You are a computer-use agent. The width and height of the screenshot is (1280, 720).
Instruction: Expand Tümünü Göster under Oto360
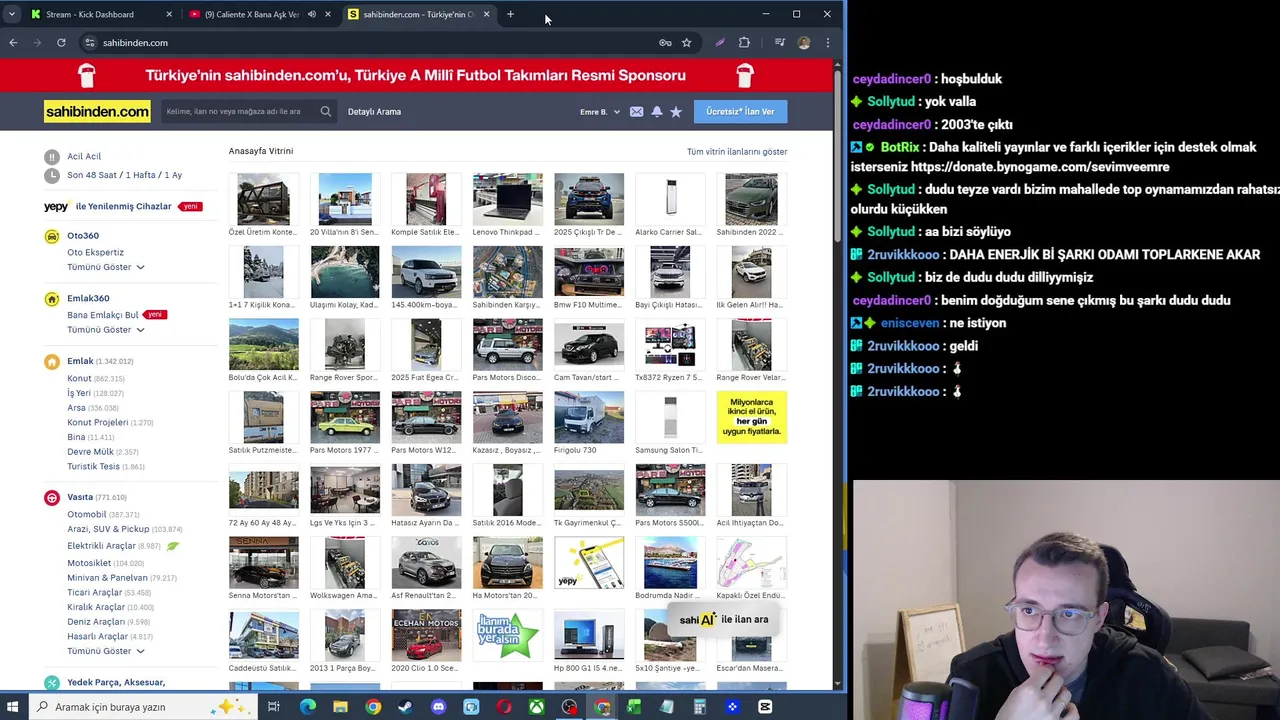point(106,267)
